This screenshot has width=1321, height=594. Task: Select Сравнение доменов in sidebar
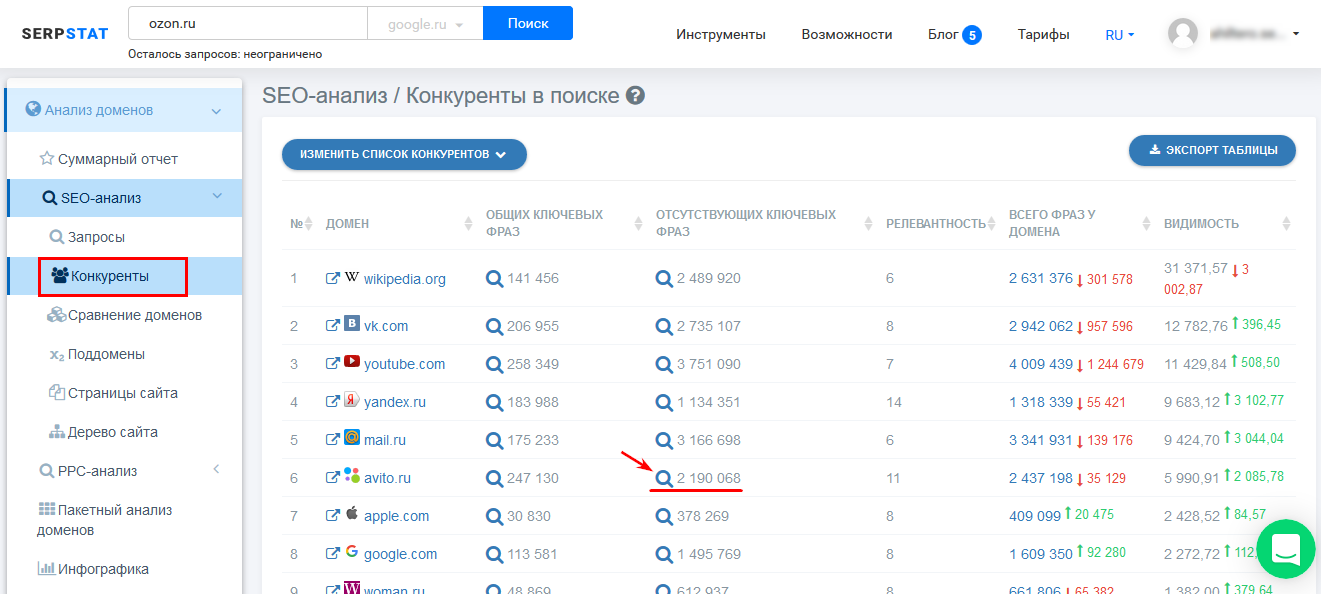[x=134, y=315]
